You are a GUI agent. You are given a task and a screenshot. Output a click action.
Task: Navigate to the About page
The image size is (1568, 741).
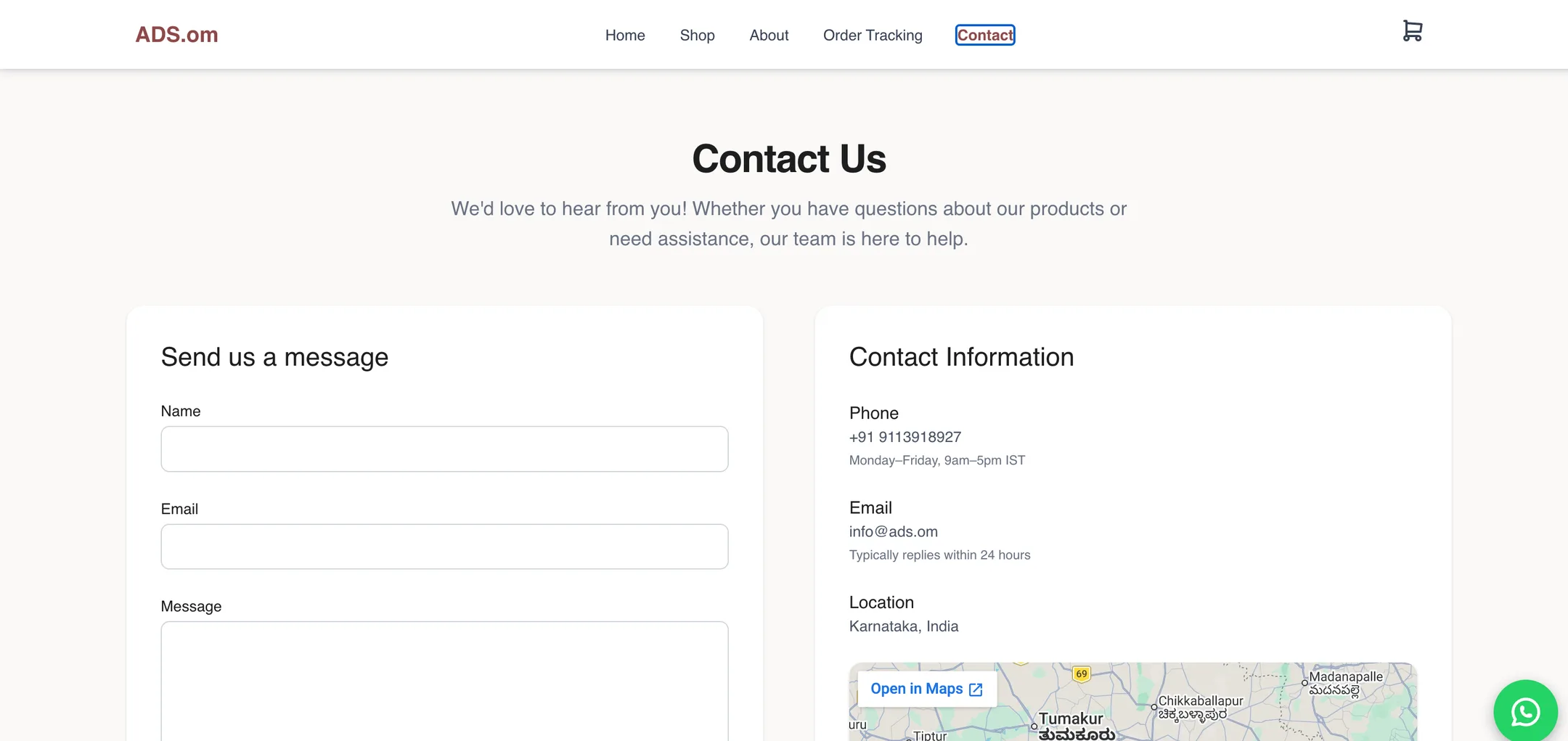769,35
